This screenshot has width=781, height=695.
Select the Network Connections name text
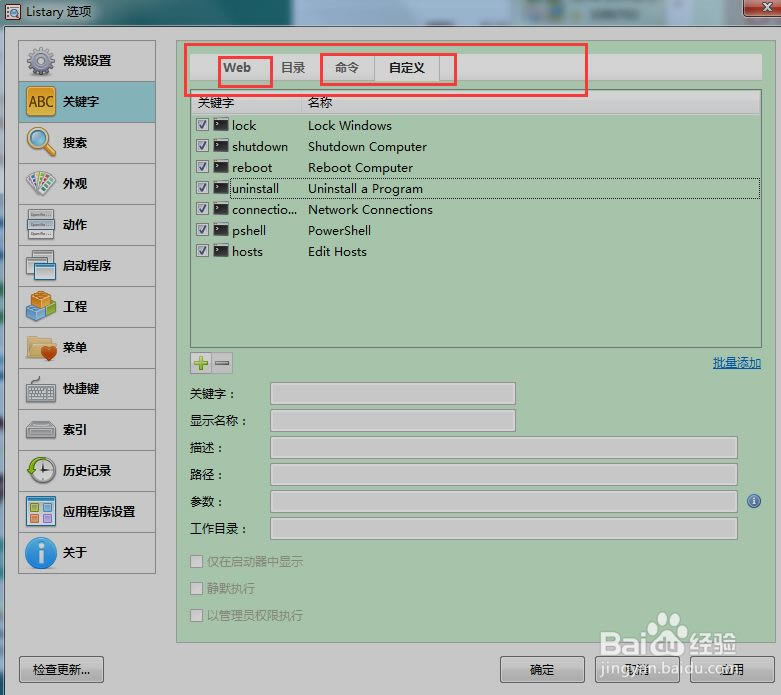pos(370,210)
